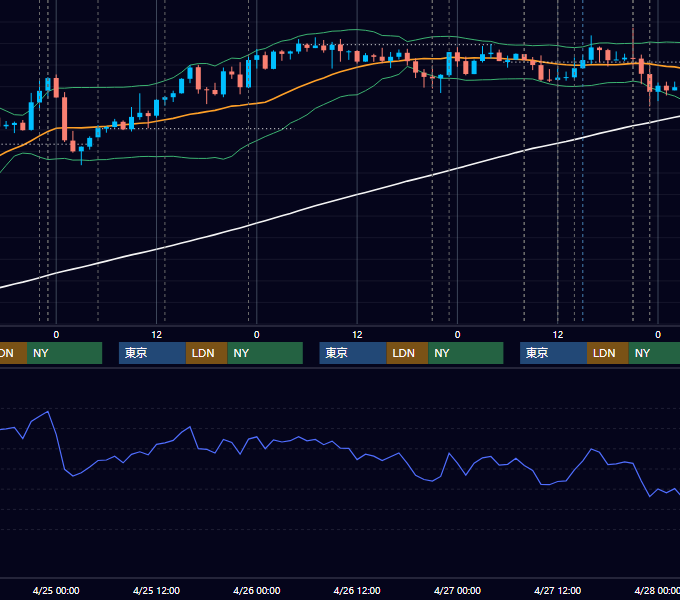Click the 4/25 12:00 time axis label
Screen dimensions: 680x600
156,590
